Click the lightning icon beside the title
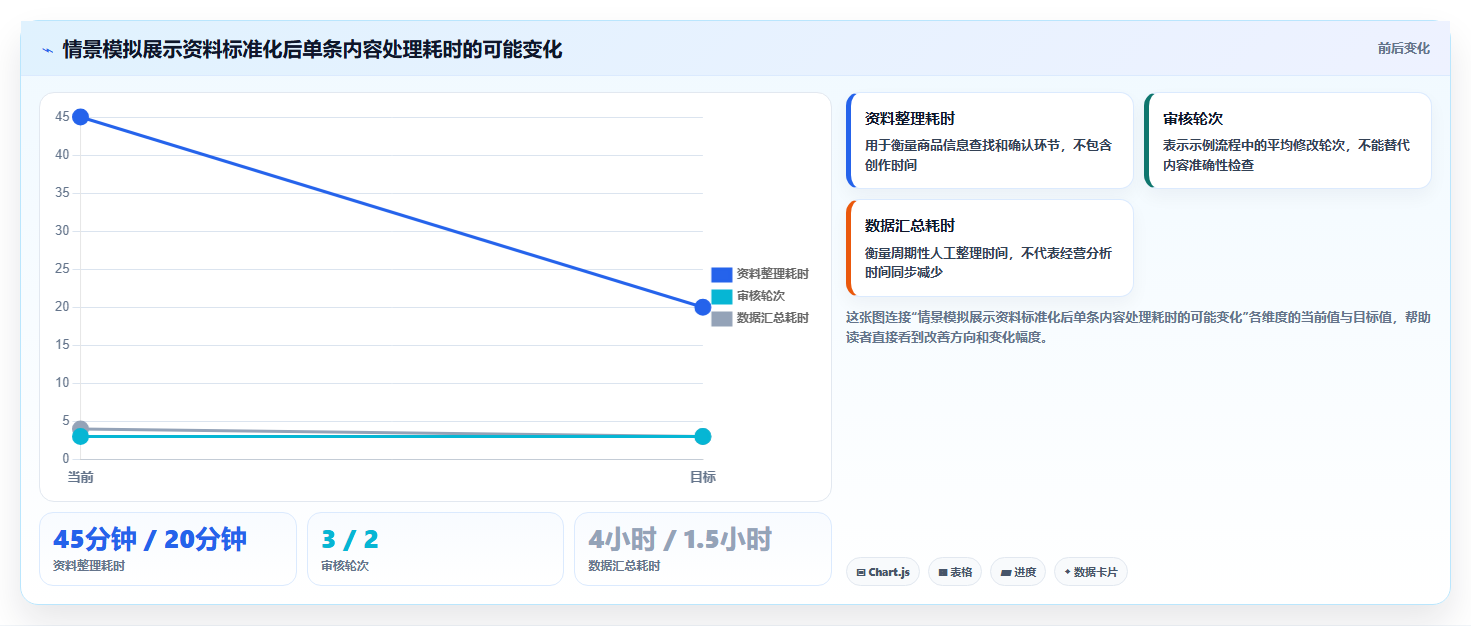Image resolution: width=1471 pixels, height=626 pixels. [x=47, y=49]
